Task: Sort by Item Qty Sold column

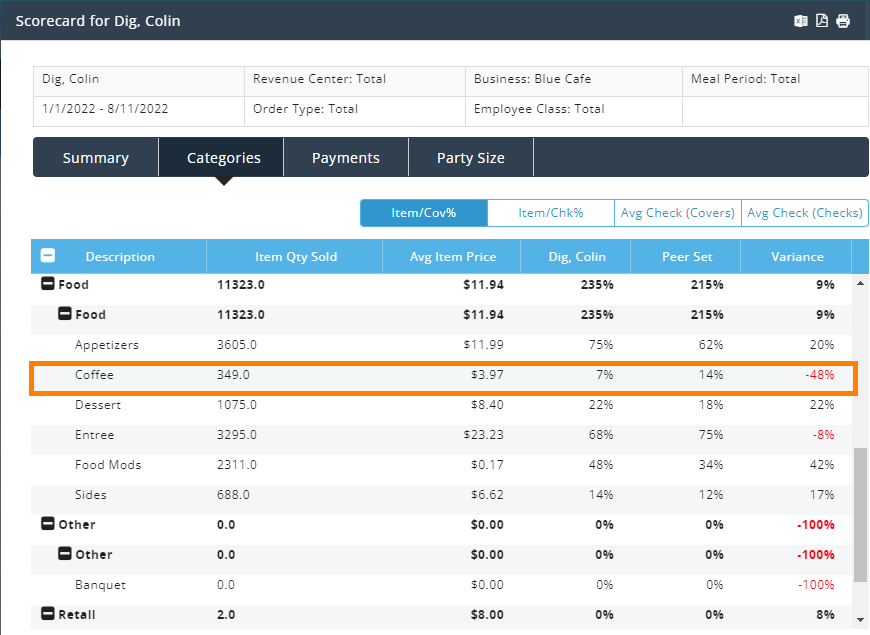Action: click(296, 257)
